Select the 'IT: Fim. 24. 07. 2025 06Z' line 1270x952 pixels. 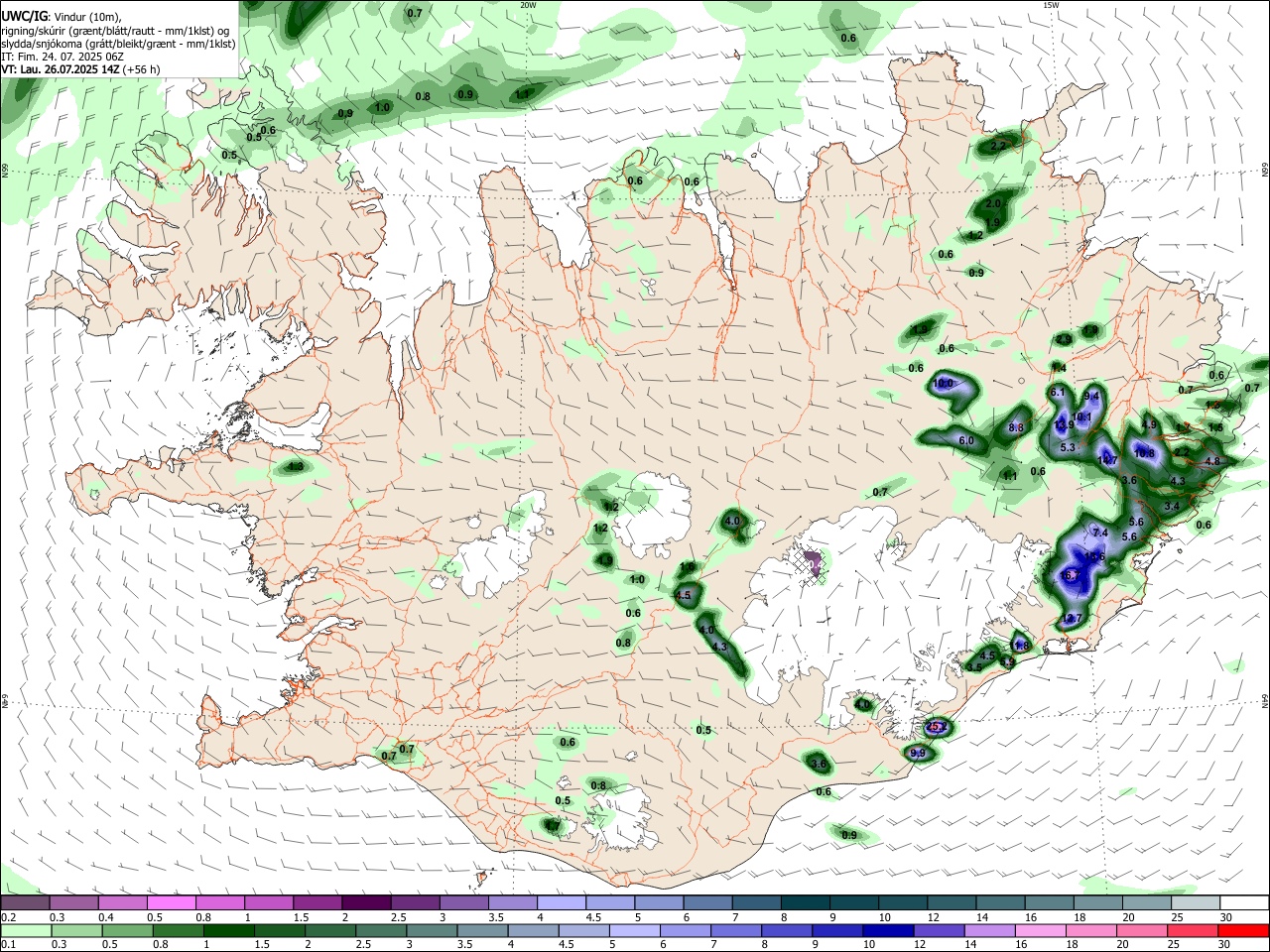click(63, 57)
